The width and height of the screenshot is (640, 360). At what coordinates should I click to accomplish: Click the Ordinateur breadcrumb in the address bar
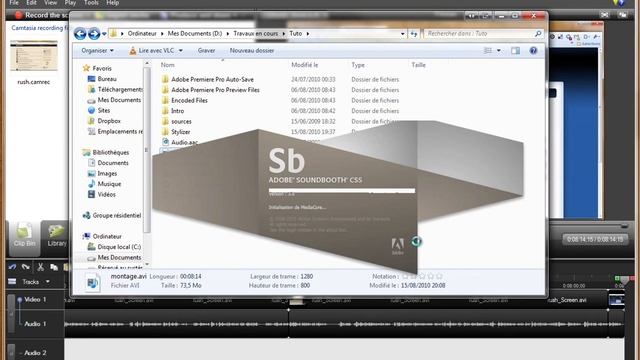(142, 33)
